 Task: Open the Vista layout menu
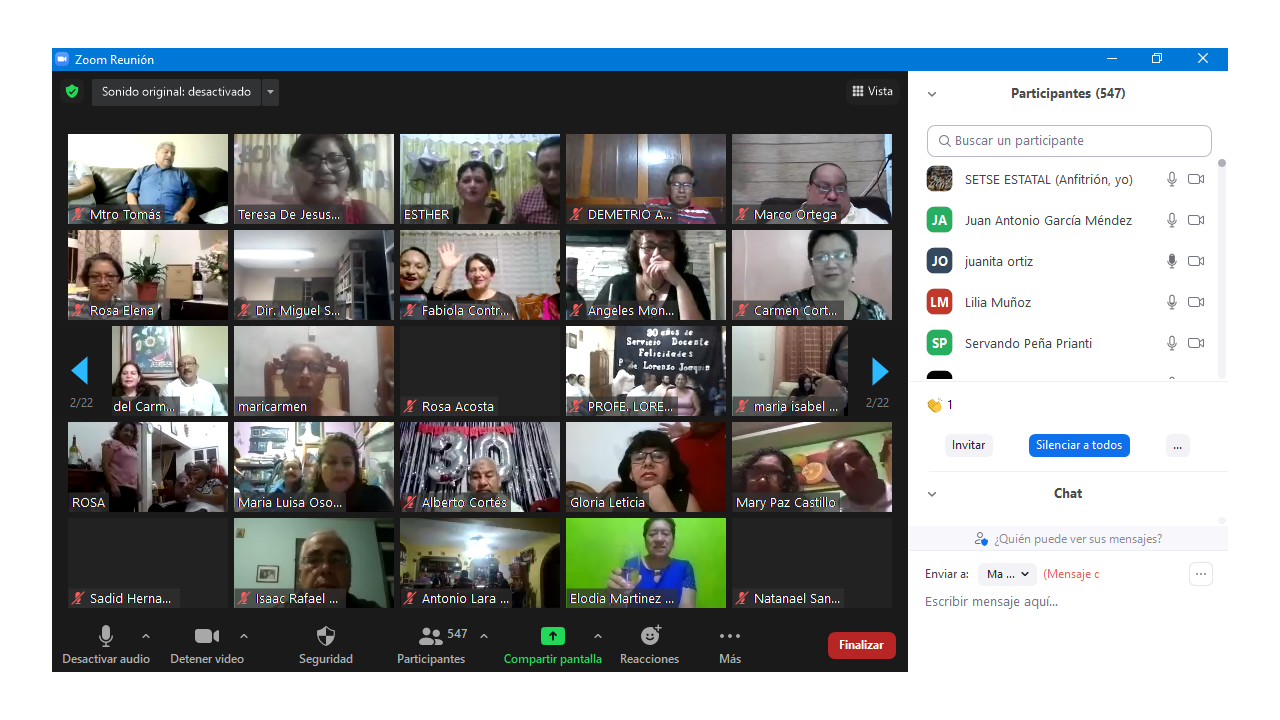click(x=873, y=91)
